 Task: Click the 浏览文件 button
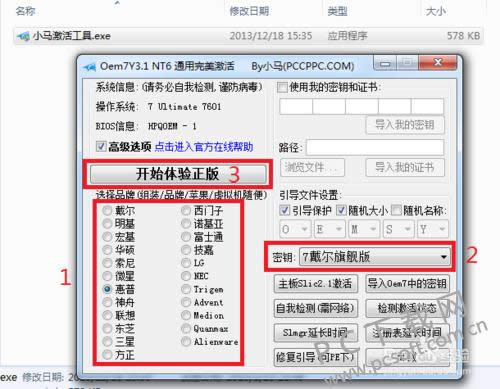(312, 167)
